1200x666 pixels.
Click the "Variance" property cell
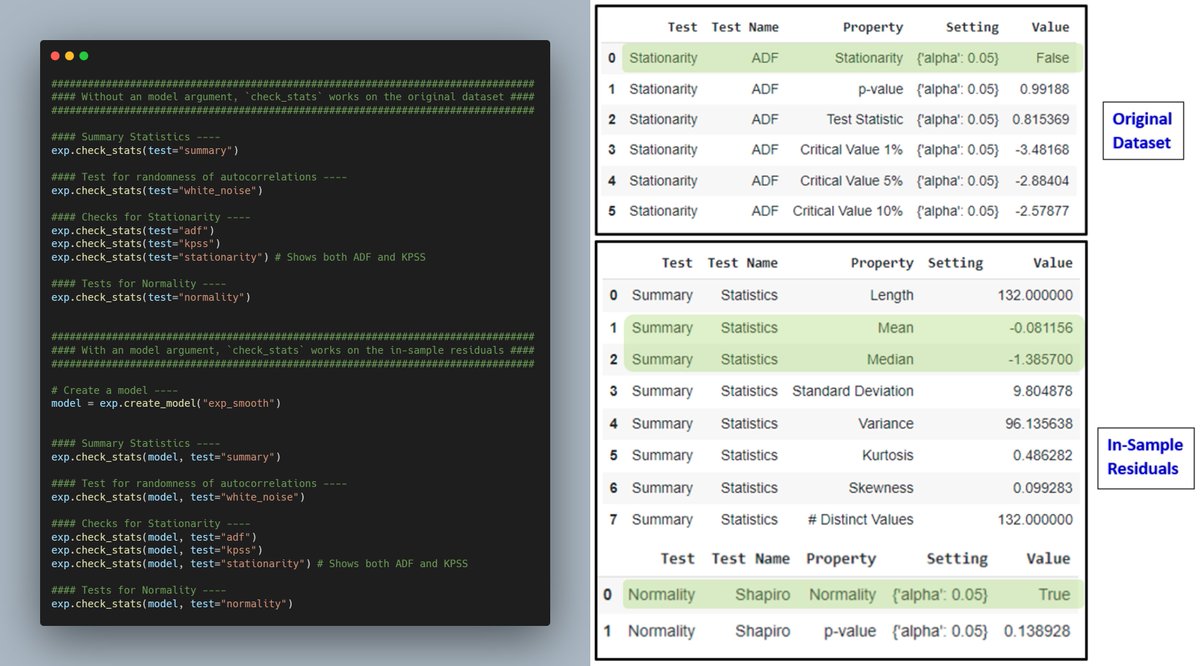point(885,423)
